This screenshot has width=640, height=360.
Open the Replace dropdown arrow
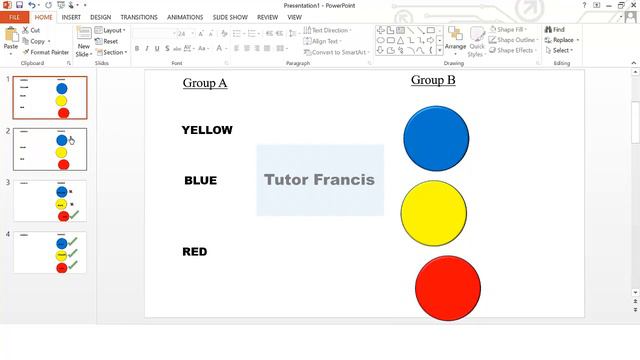[x=578, y=40]
